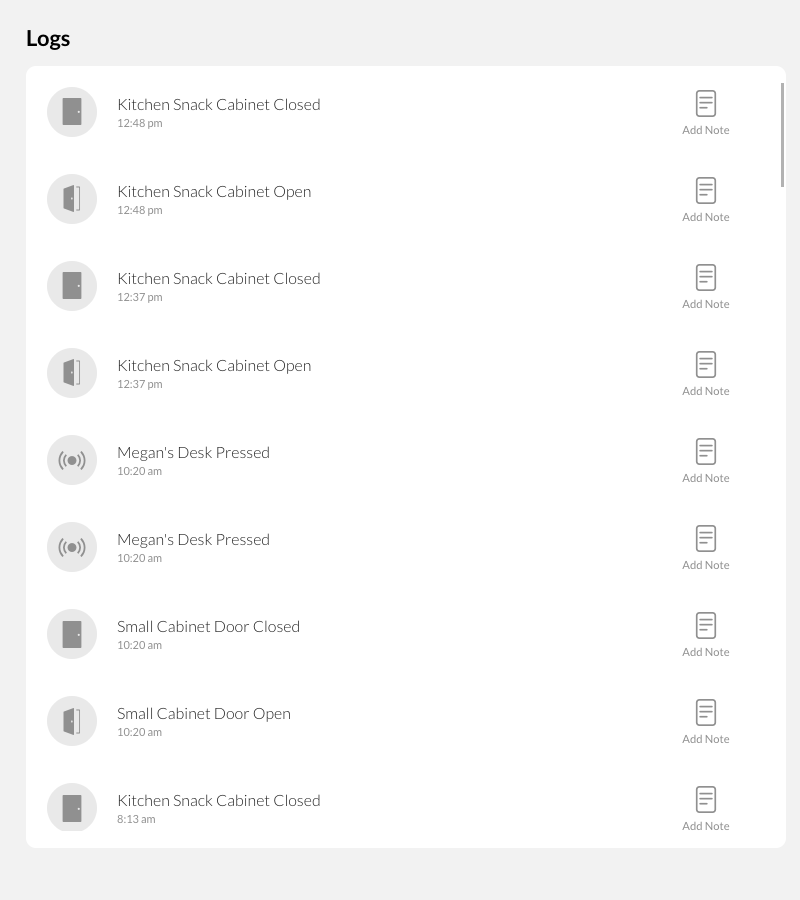Screen dimensions: 800x900
Task: Select first Megan's Desk Pressed entry title
Action: click(193, 453)
